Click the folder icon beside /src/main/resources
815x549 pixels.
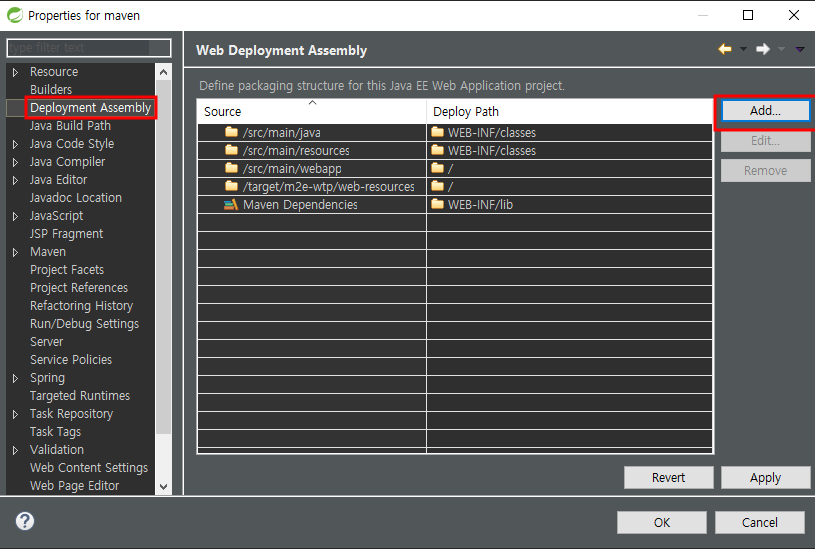tap(231, 150)
